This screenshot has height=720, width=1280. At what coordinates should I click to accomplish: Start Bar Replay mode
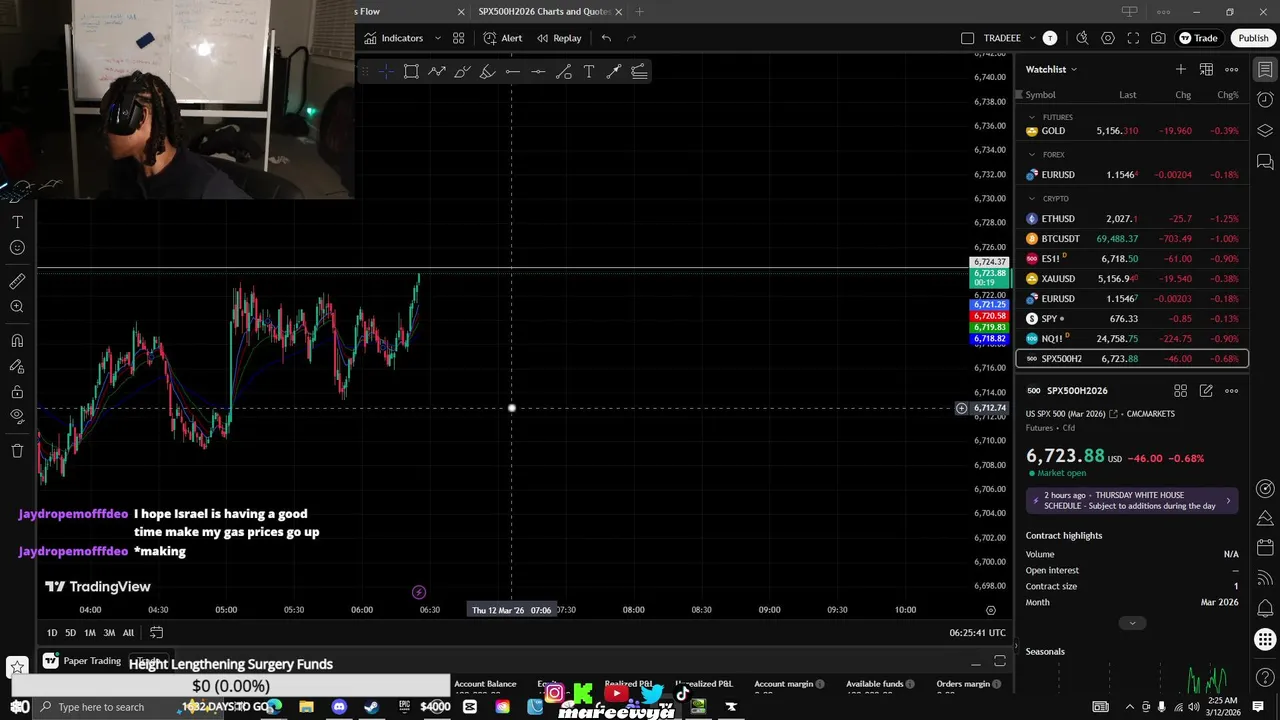558,38
